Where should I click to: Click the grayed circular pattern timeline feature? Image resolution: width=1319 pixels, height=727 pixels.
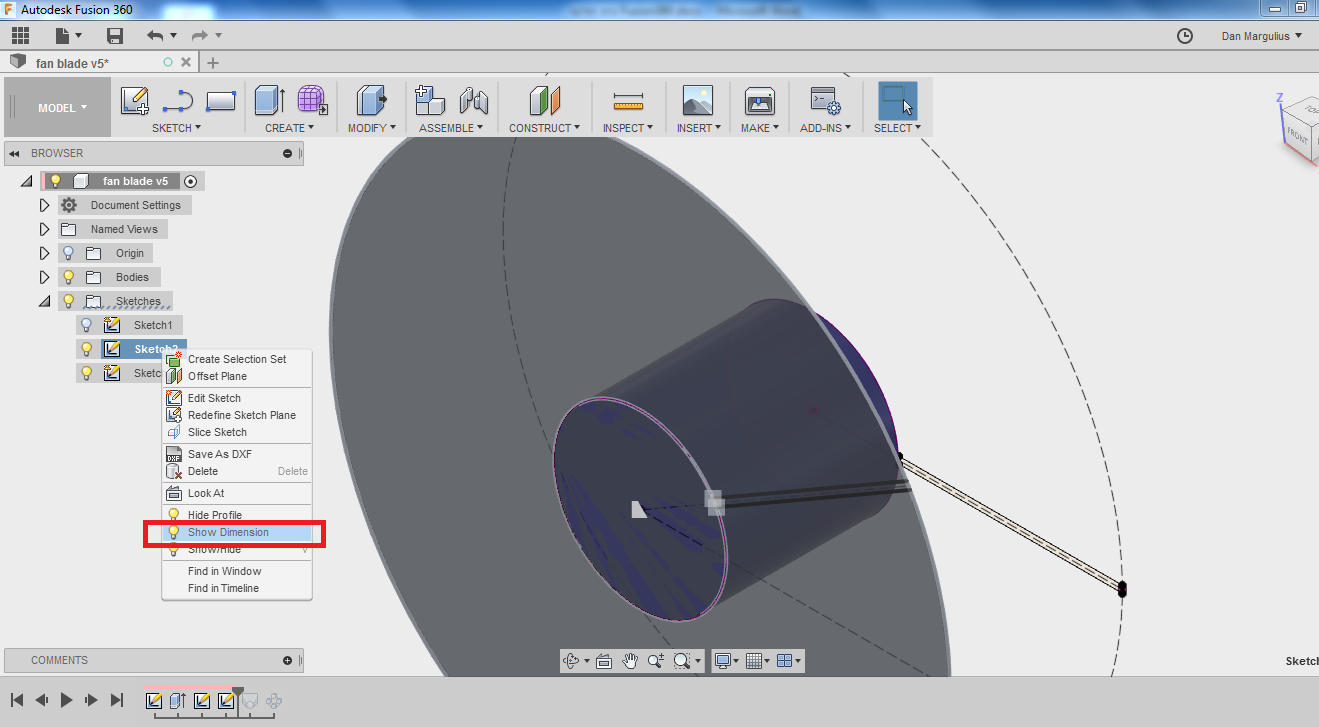coord(274,701)
